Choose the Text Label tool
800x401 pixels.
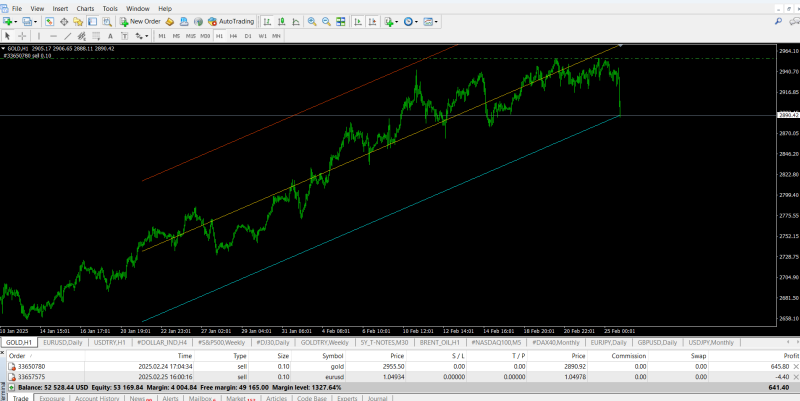point(124,36)
